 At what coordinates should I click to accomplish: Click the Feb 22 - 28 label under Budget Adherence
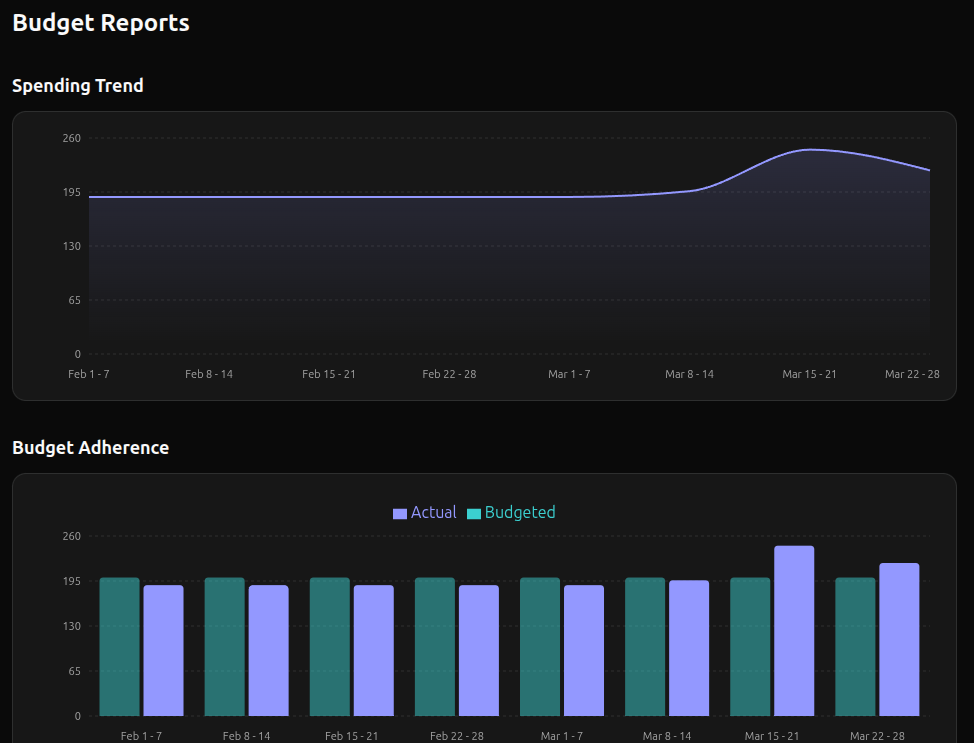pyautogui.click(x=456, y=736)
